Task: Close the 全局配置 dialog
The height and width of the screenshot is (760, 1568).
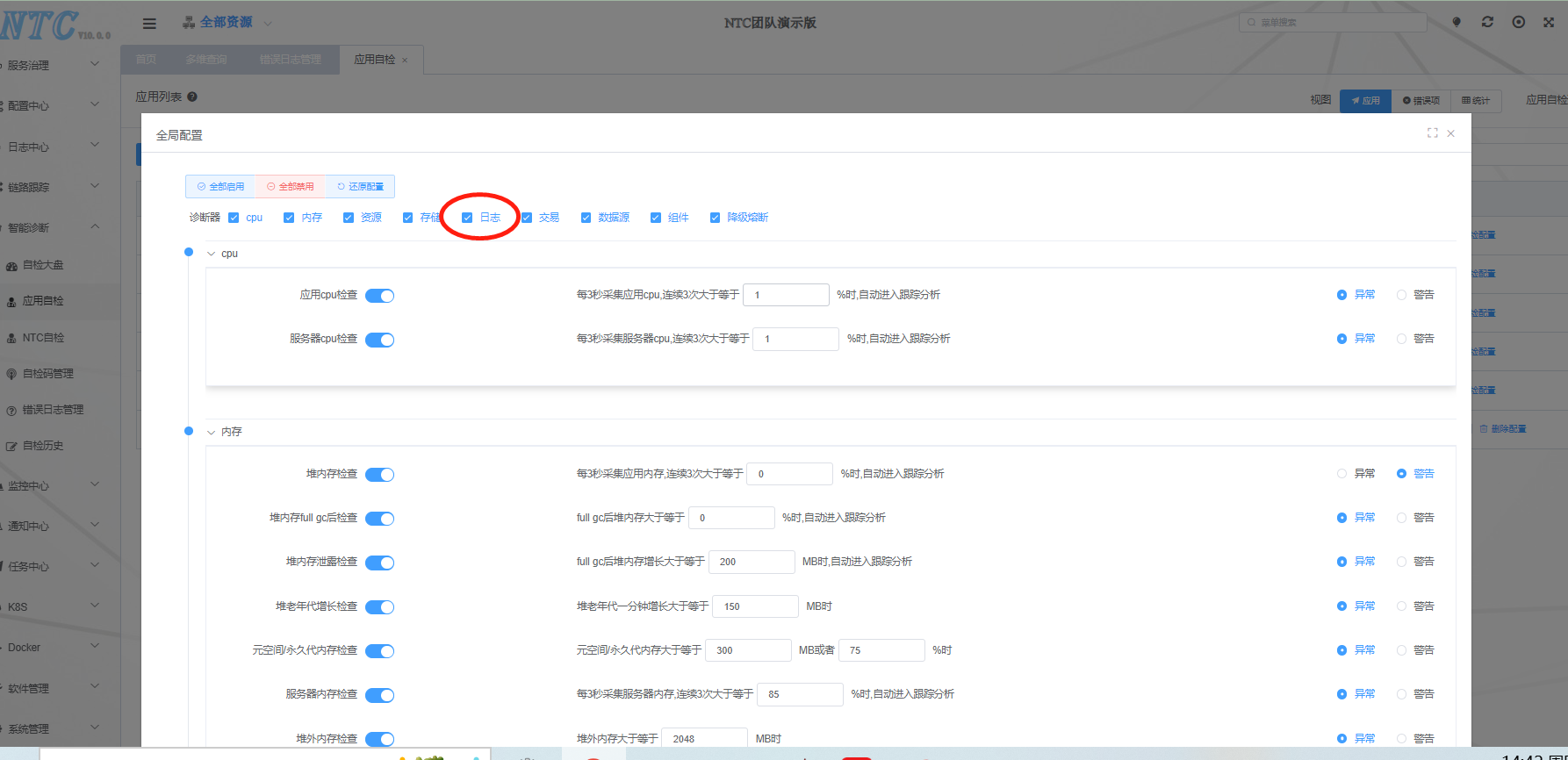Action: [1451, 133]
